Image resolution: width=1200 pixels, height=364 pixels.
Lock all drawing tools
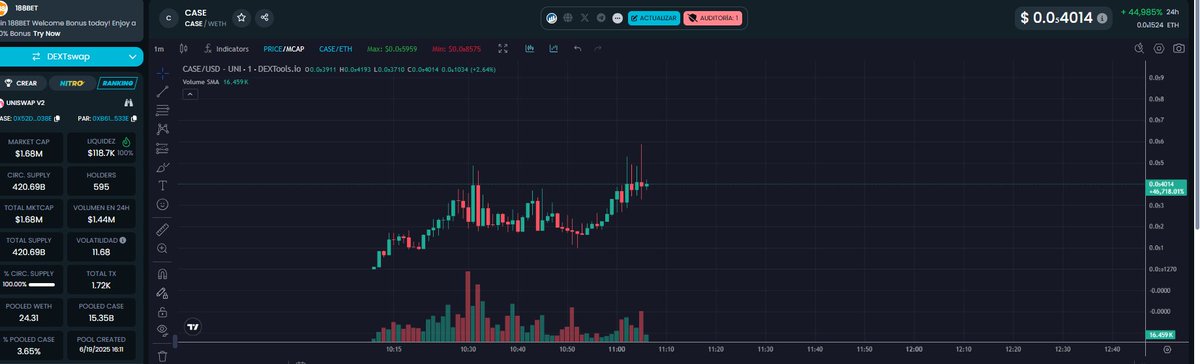pyautogui.click(x=162, y=311)
